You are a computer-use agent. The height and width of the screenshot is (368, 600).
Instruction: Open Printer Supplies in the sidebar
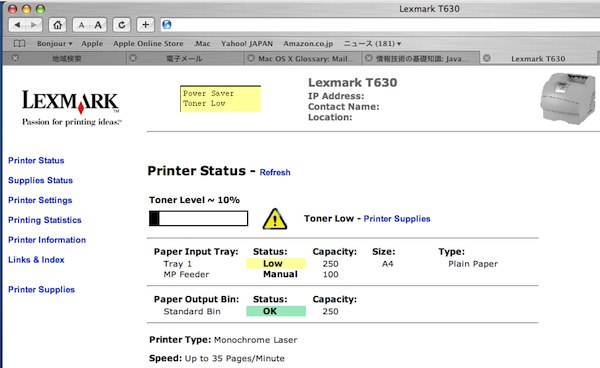click(x=41, y=290)
